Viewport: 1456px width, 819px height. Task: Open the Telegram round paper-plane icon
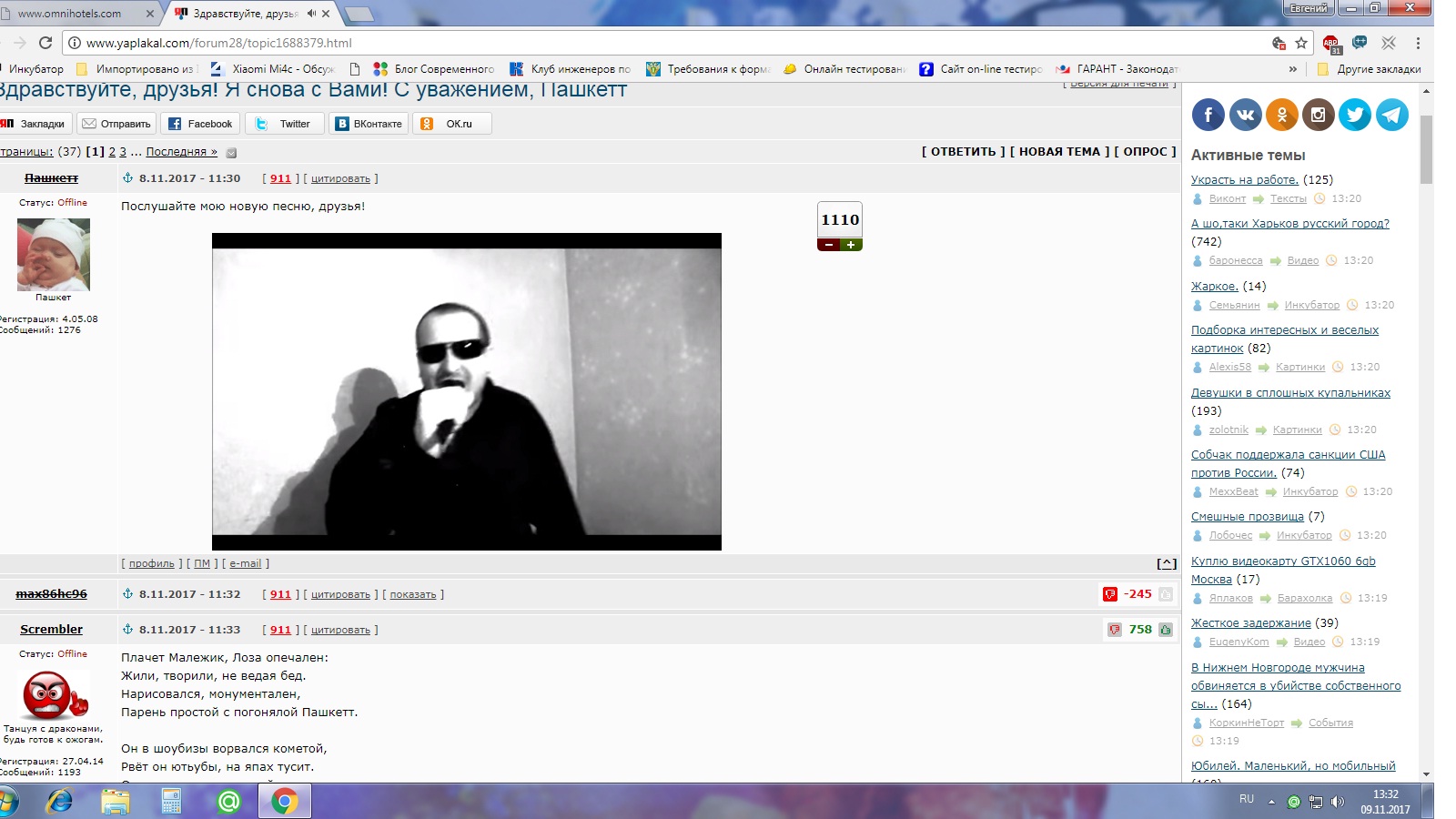point(1391,115)
